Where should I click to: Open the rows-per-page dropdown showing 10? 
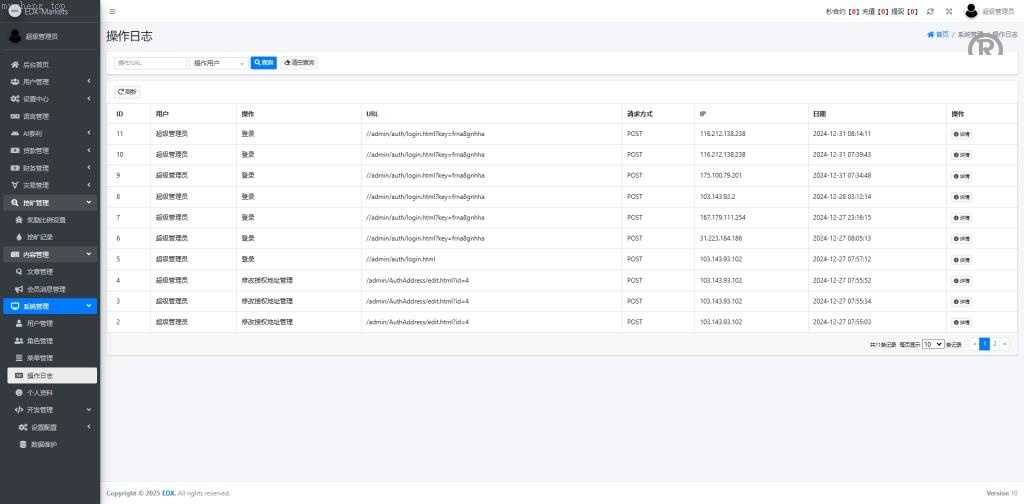(x=932, y=344)
